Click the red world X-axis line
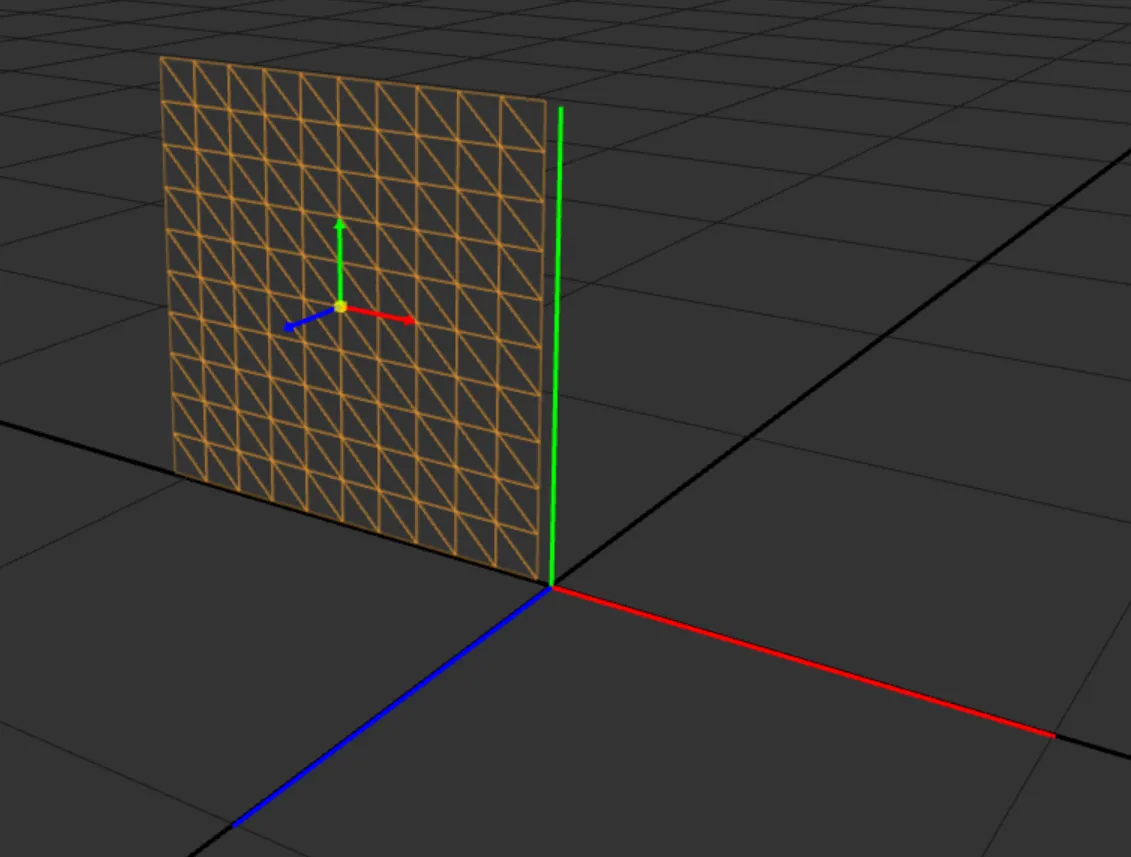This screenshot has height=857, width=1131. point(803,662)
